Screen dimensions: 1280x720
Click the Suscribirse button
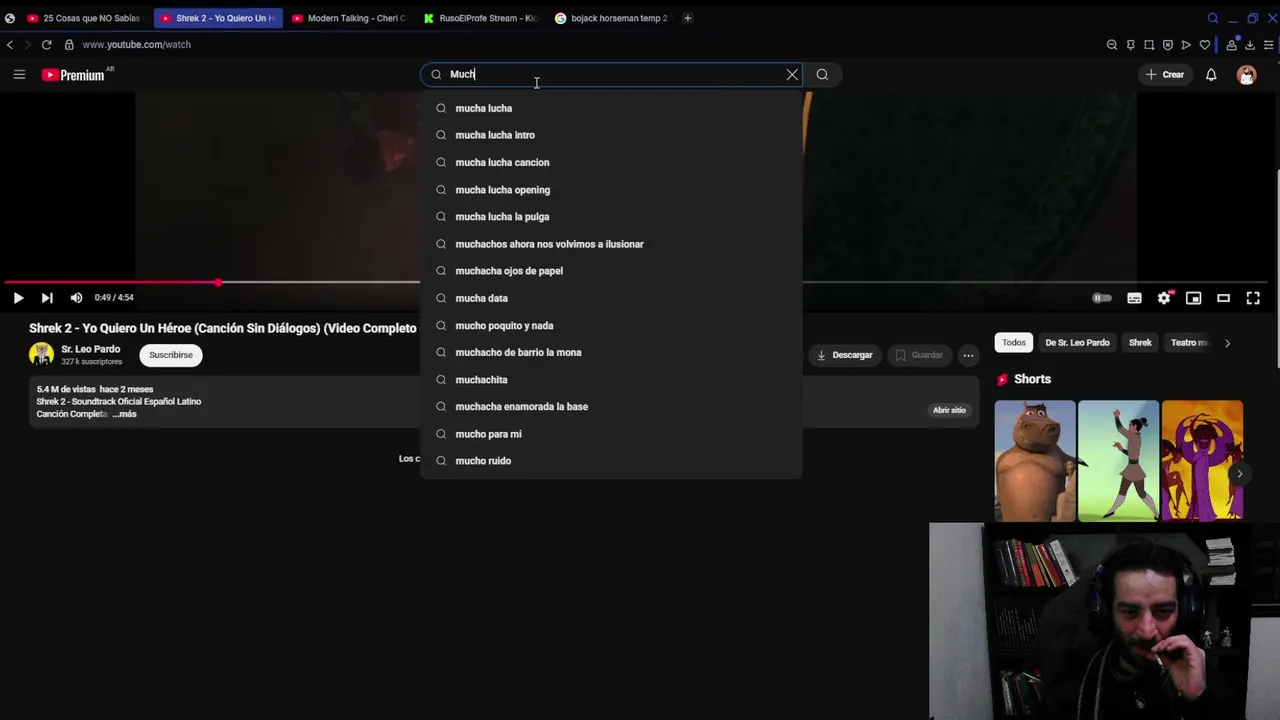pos(171,355)
